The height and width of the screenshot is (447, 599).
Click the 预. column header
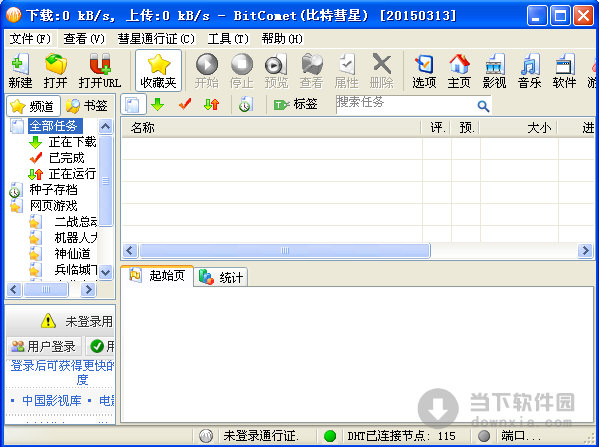[466, 128]
